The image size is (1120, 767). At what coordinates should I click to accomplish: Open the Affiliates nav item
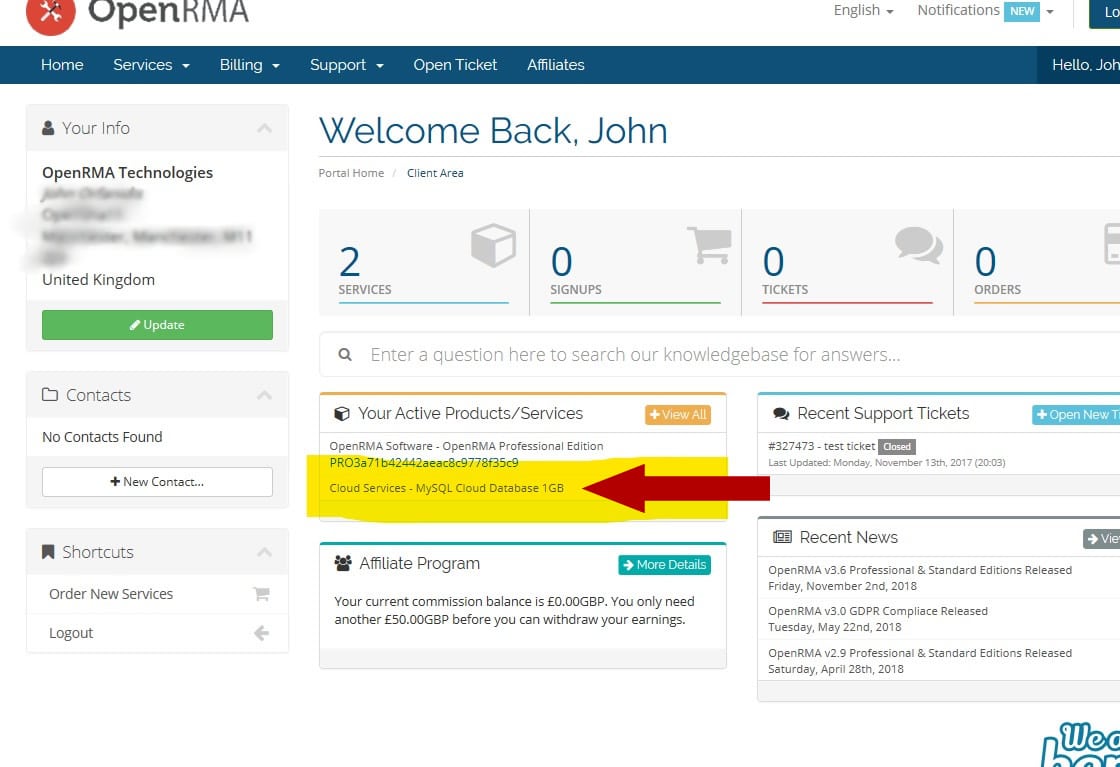tap(556, 65)
